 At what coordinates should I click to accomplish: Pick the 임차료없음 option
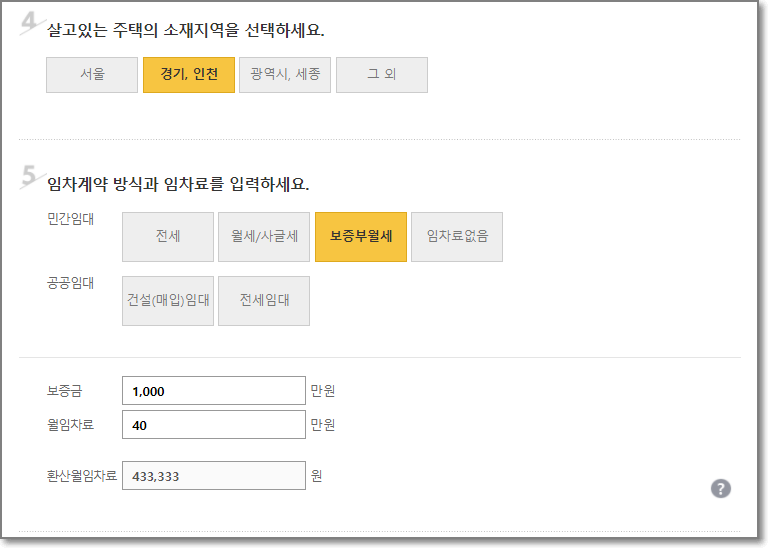tap(457, 237)
